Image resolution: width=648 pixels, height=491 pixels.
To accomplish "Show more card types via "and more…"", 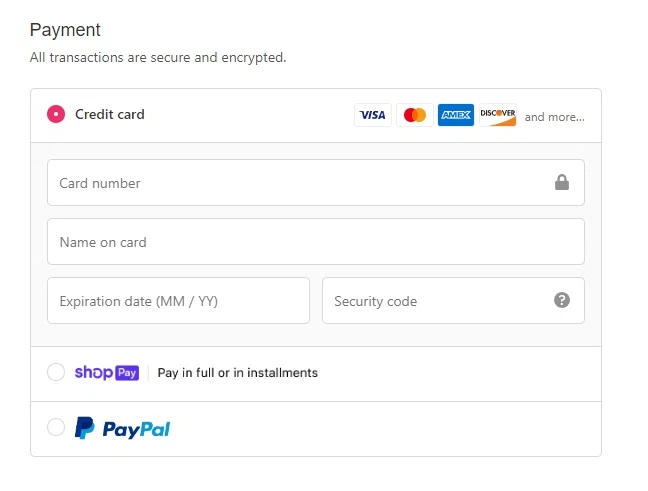I will click(x=554, y=117).
